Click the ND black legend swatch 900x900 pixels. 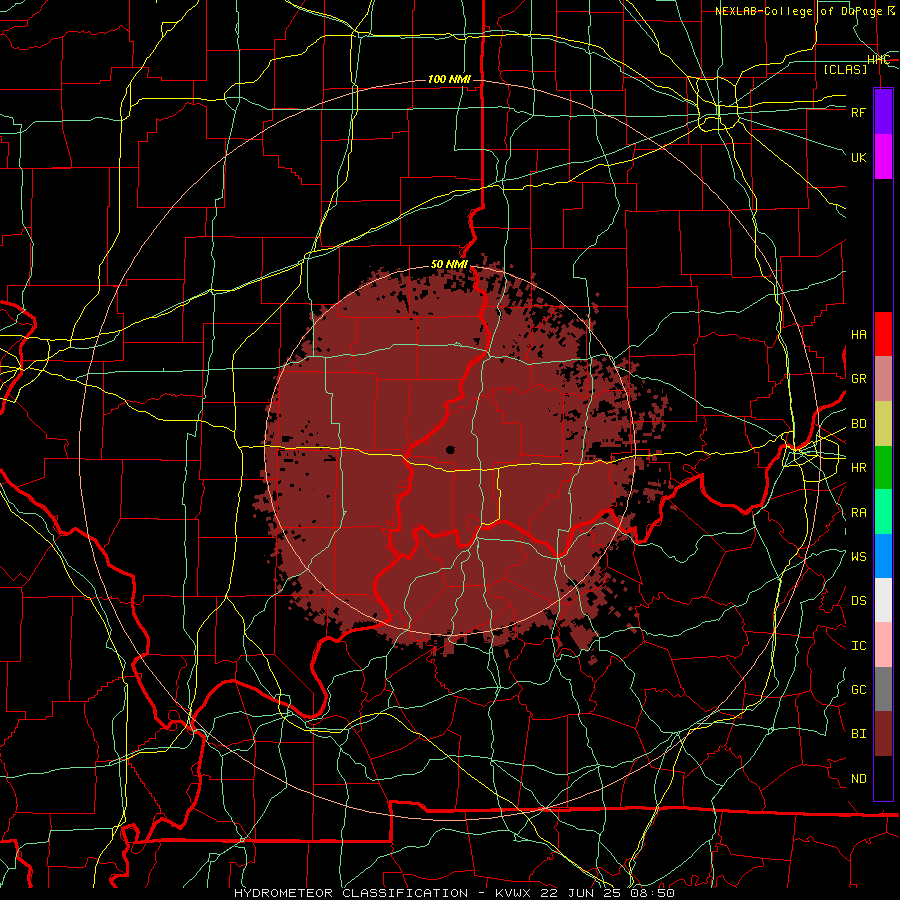click(883, 778)
